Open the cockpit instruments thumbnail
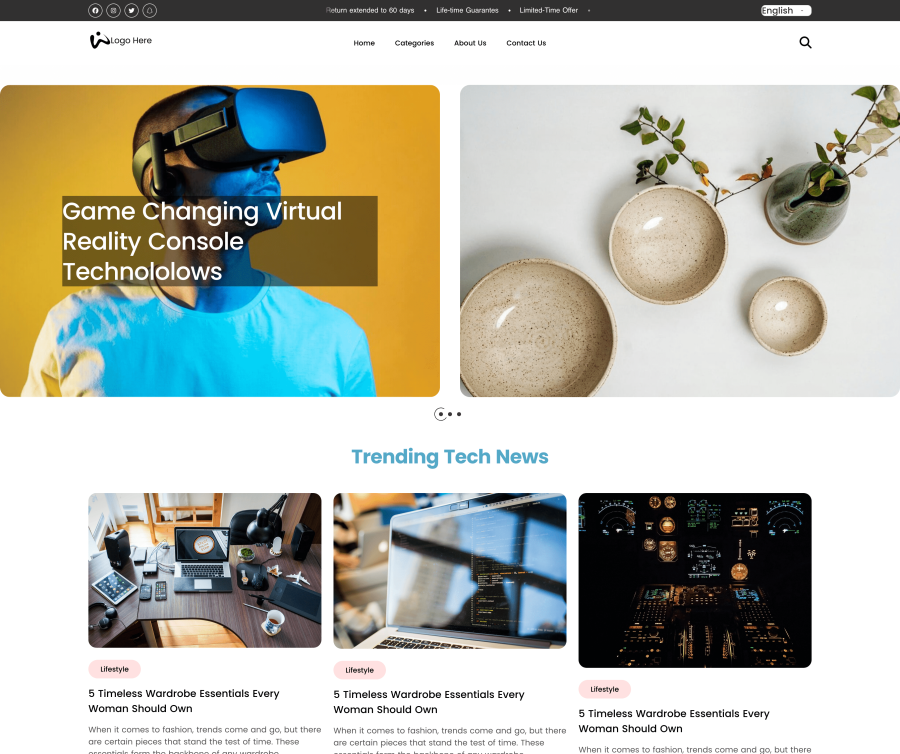This screenshot has height=754, width=900. pyautogui.click(x=695, y=580)
